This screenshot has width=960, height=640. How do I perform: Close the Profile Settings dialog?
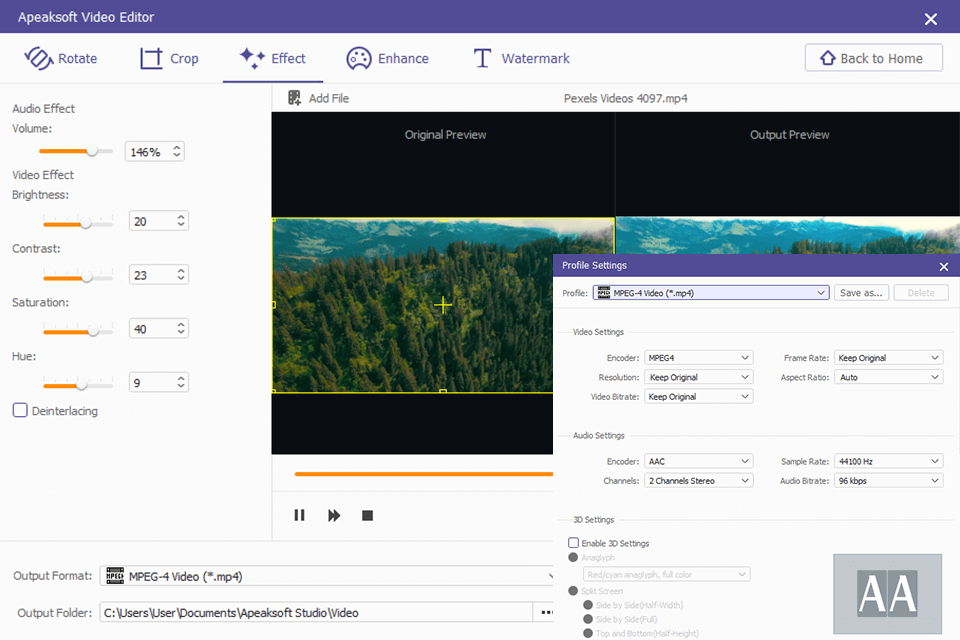[x=943, y=266]
